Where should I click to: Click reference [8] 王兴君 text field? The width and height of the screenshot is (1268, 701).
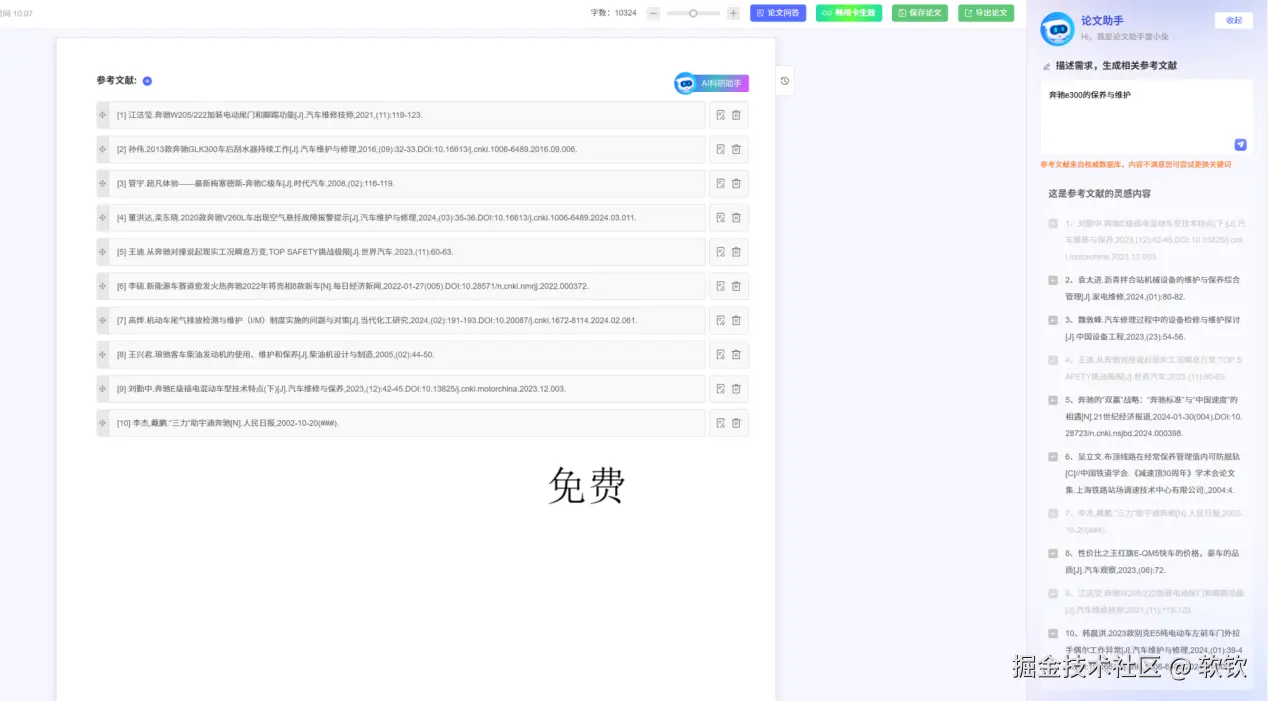pyautogui.click(x=407, y=354)
